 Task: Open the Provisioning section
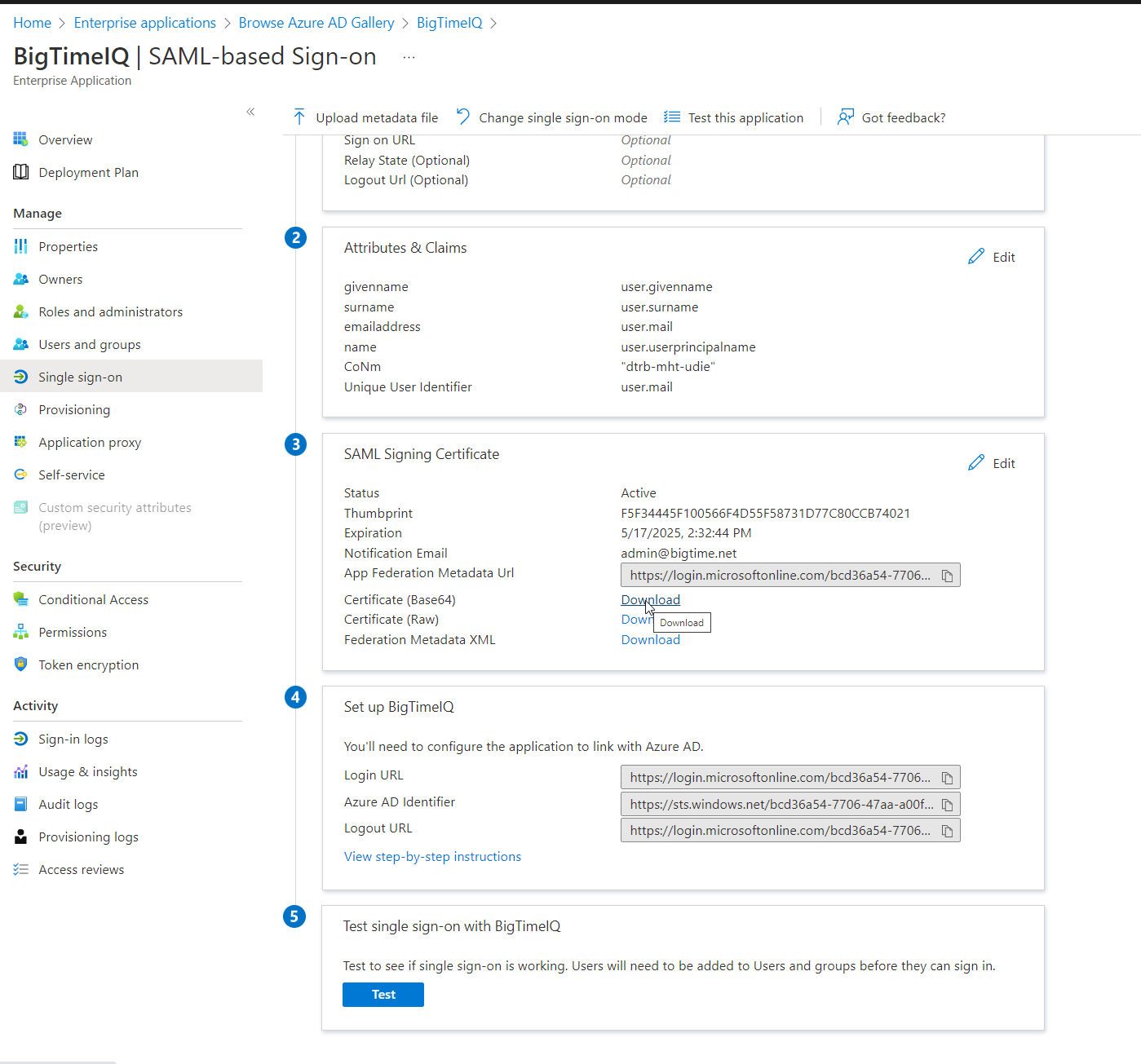[74, 409]
